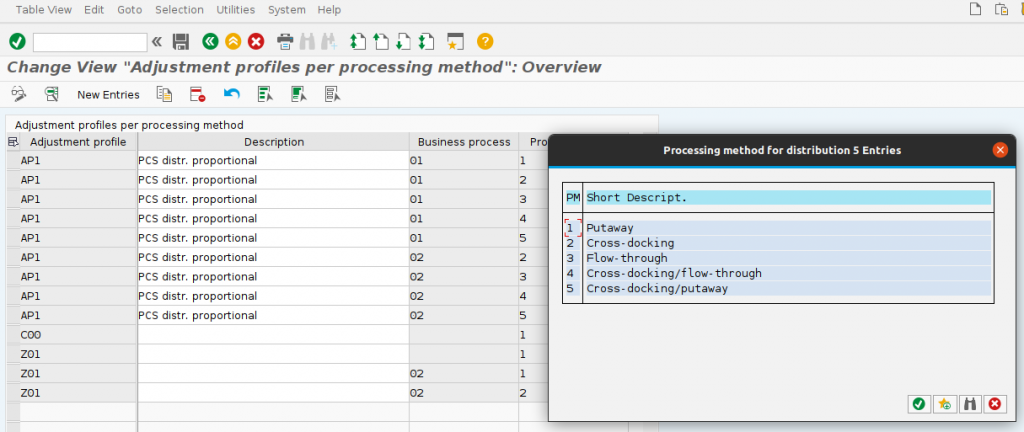1024x432 pixels.
Task: Click the new document icon at top right
Action: click(x=975, y=9)
